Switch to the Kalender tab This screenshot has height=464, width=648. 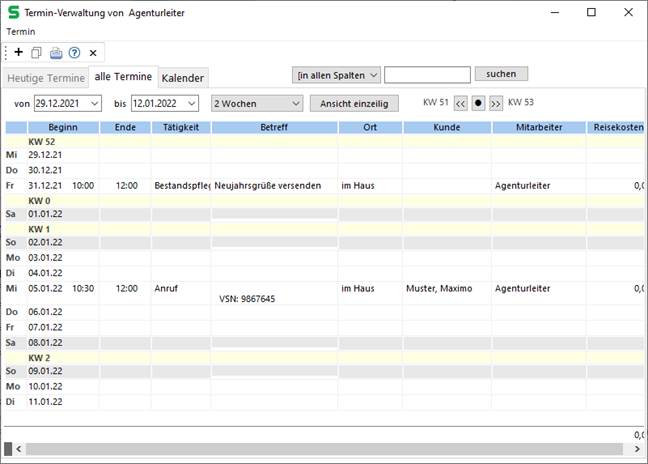[x=183, y=78]
